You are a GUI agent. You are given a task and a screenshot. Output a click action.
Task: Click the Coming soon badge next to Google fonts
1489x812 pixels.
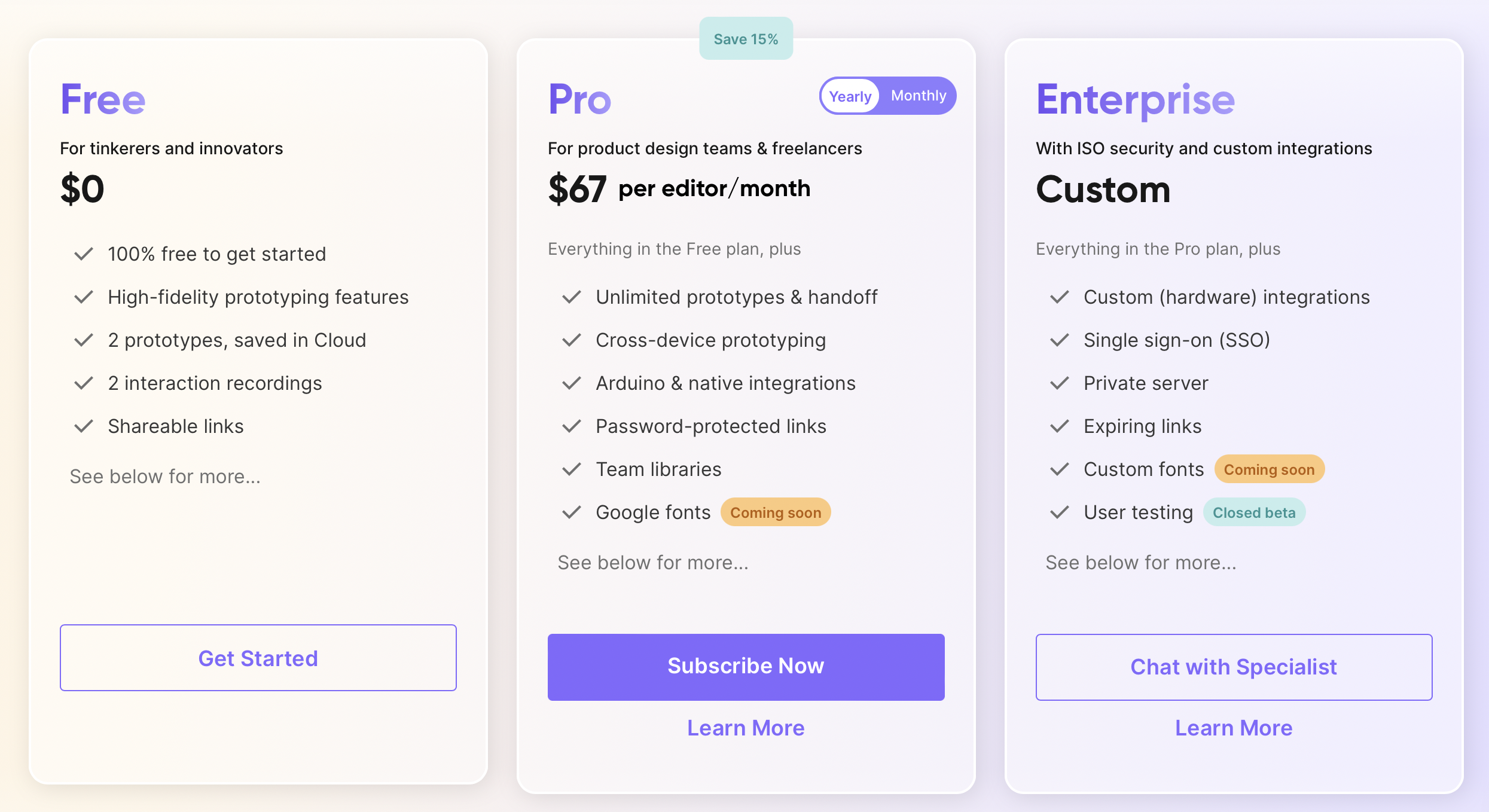coord(775,512)
